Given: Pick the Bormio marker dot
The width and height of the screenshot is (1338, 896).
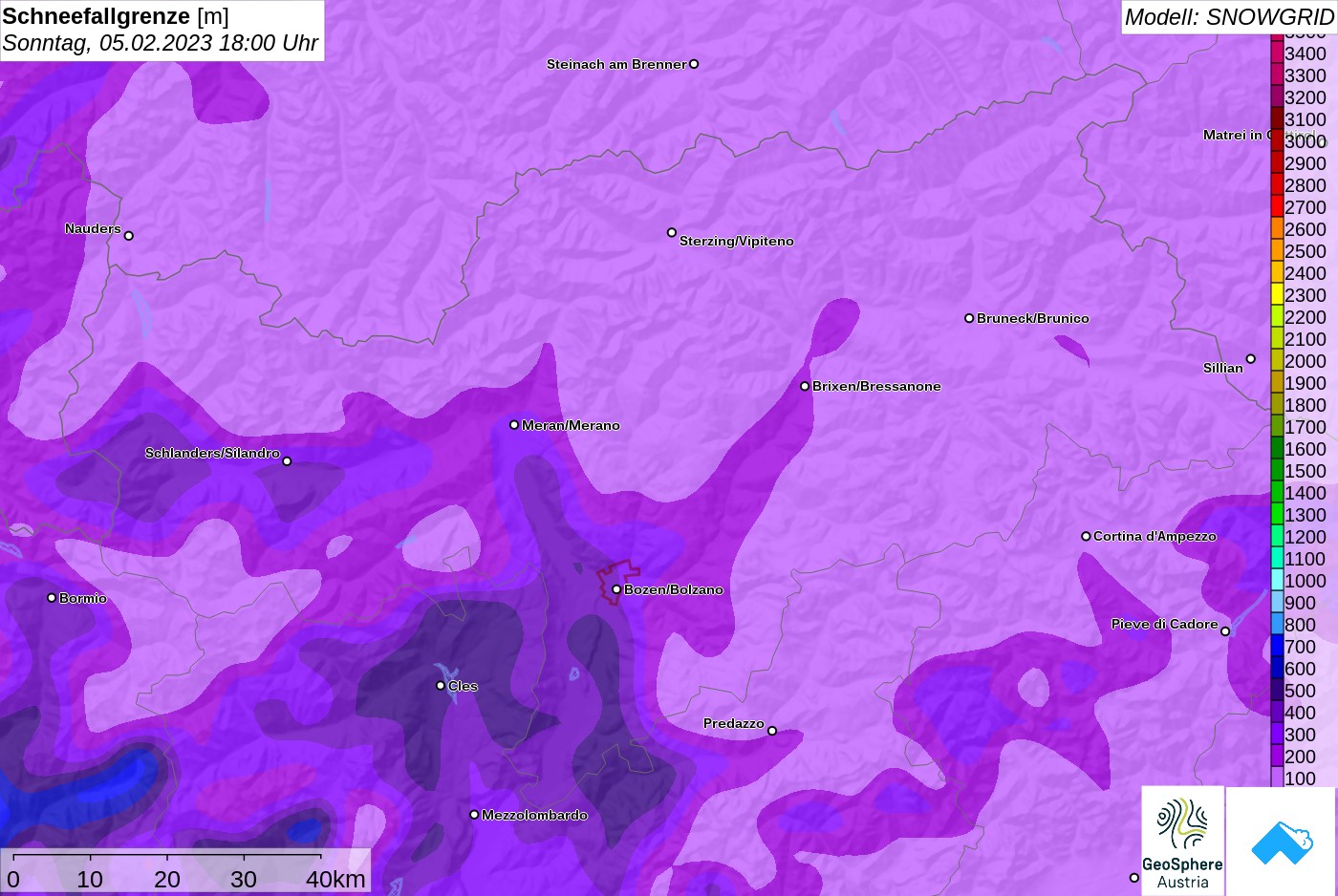Looking at the screenshot, I should 52,598.
